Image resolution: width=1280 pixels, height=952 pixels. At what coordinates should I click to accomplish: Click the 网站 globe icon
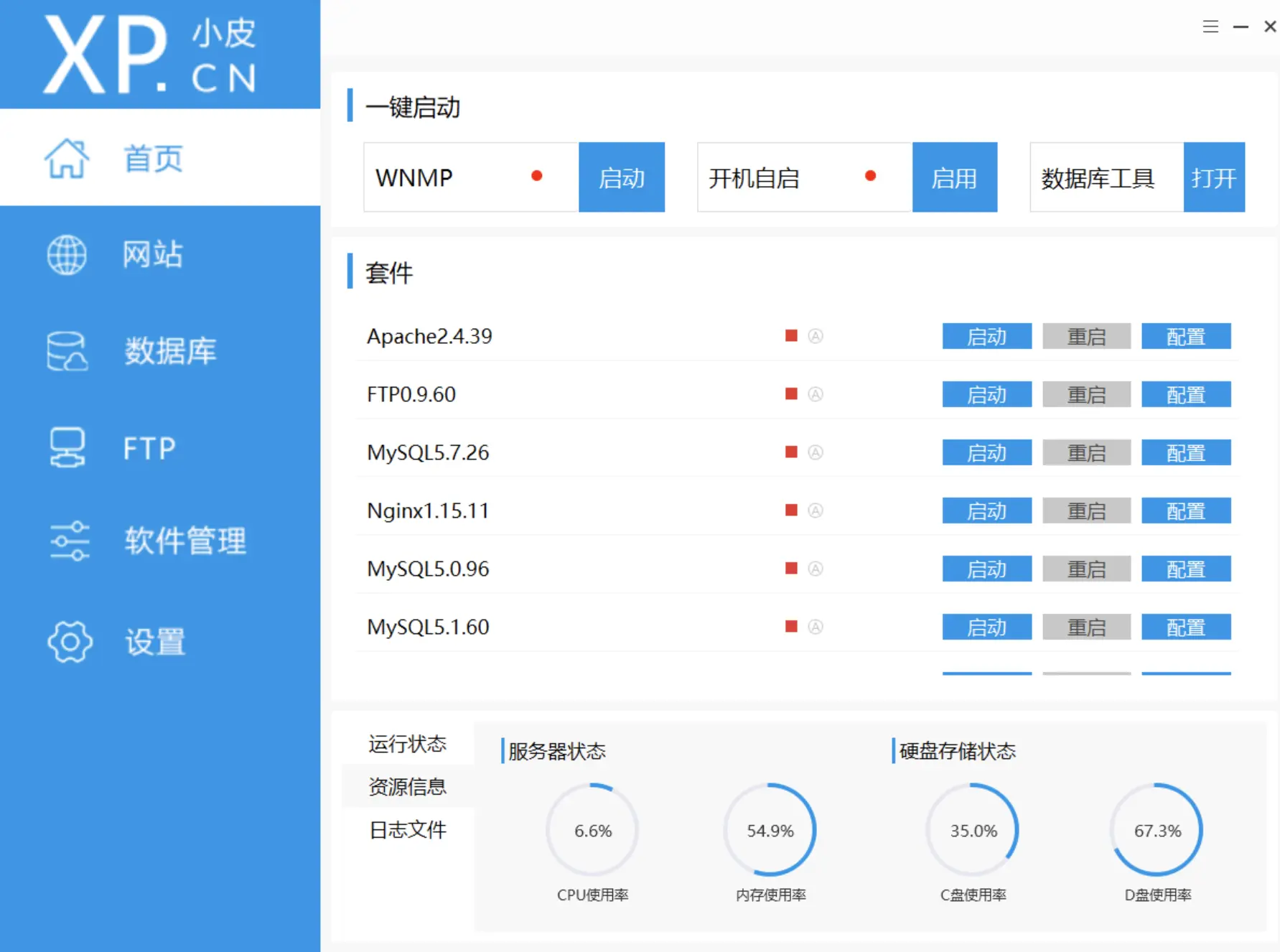pyautogui.click(x=67, y=254)
